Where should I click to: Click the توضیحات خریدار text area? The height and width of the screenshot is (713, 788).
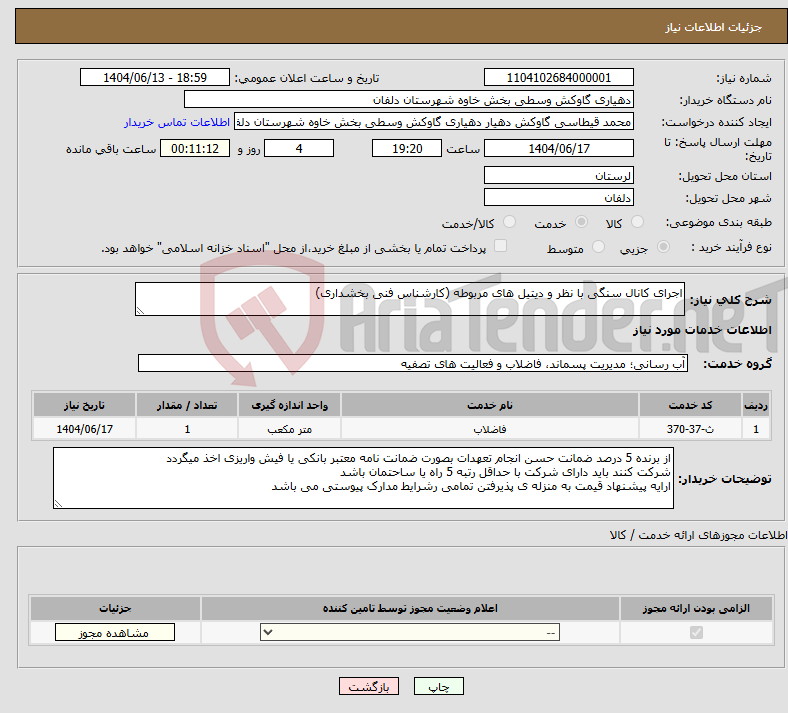click(x=363, y=478)
